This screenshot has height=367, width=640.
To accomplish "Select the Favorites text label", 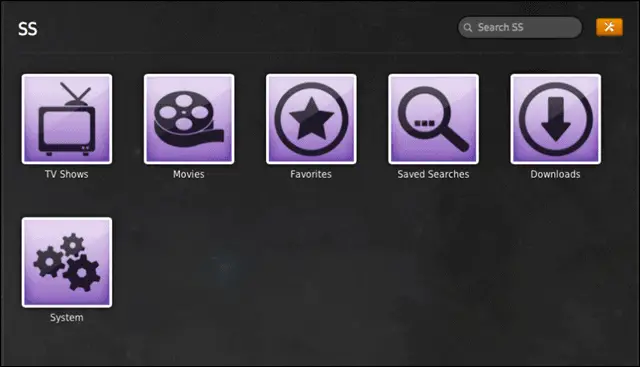I will [311, 174].
